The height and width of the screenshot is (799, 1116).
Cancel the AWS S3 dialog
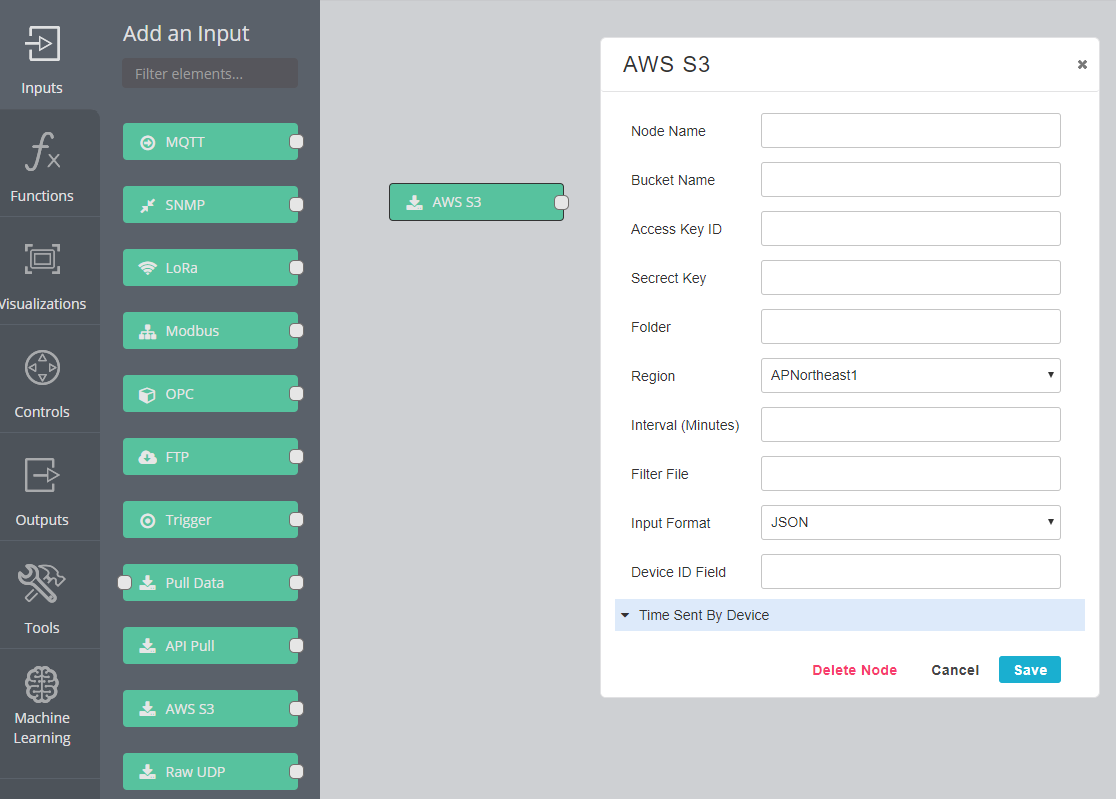[x=955, y=670]
